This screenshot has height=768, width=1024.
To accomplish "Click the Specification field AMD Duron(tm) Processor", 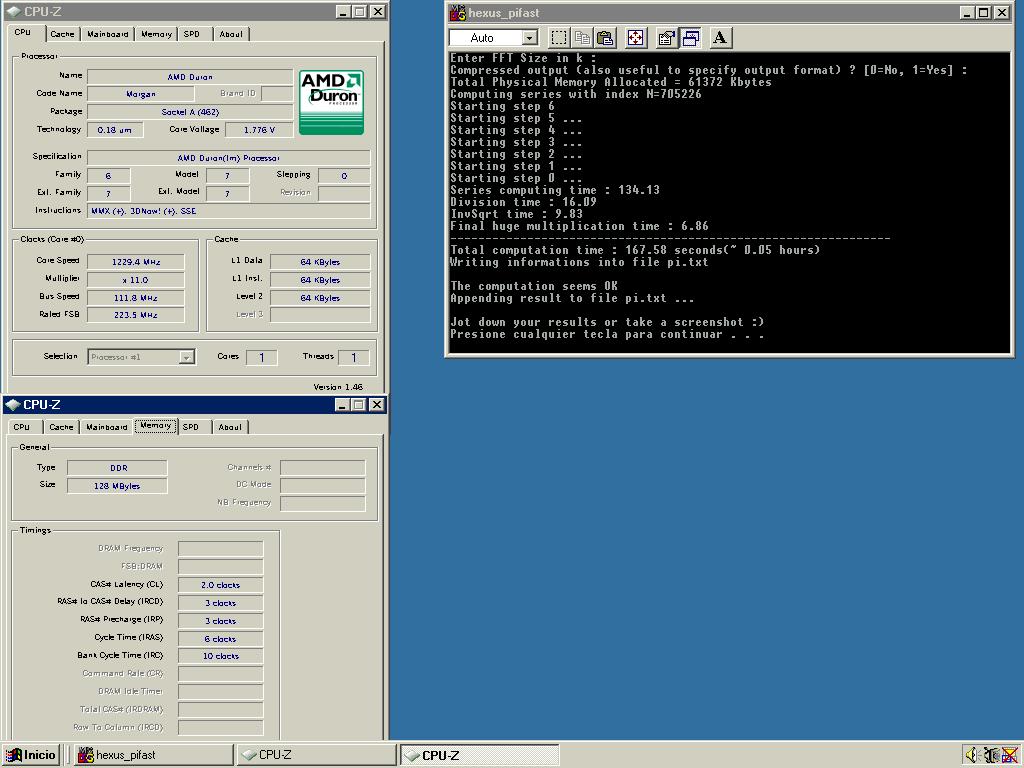I will point(229,158).
